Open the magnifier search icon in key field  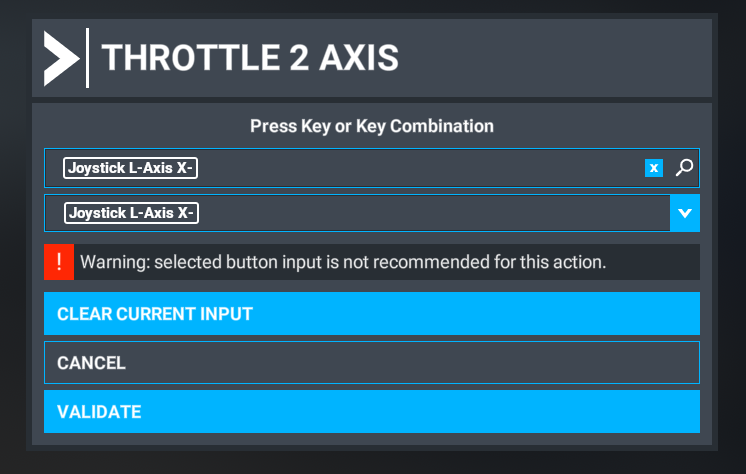(x=684, y=168)
